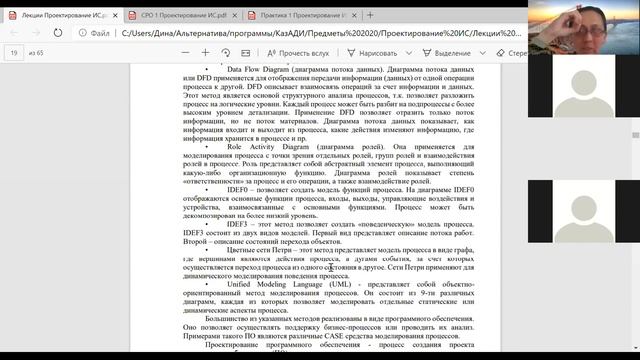Image resolution: width=640 pixels, height=360 pixels.
Task: Switch to the Практика 1 Проектирование tab
Action: coord(302,15)
